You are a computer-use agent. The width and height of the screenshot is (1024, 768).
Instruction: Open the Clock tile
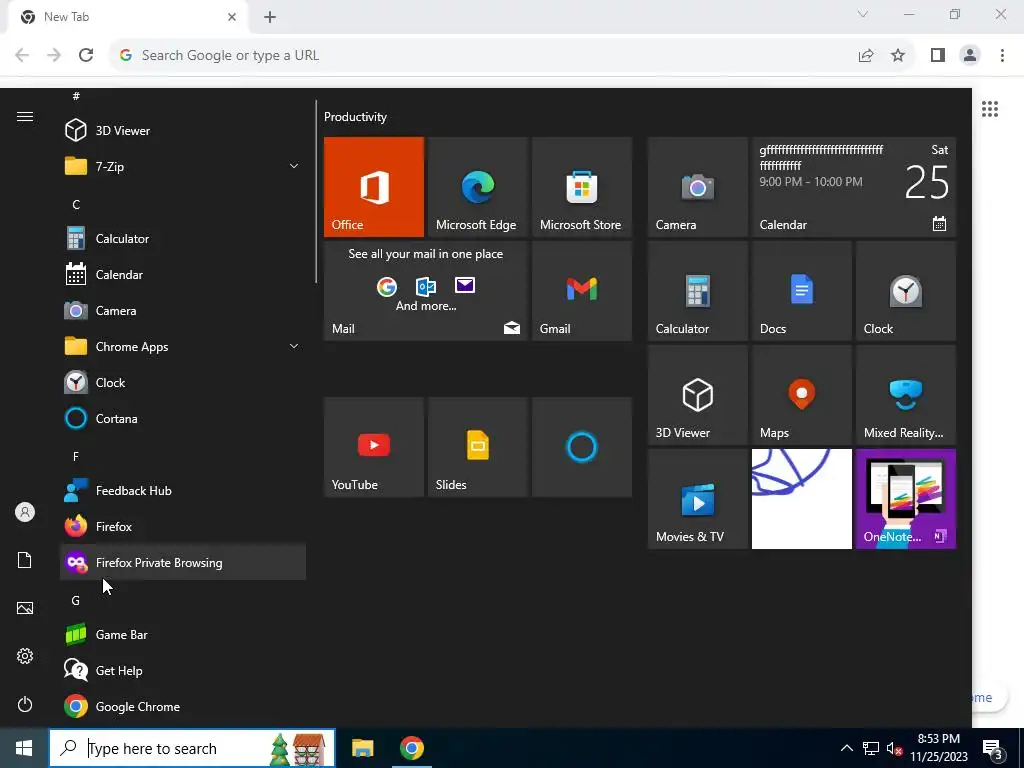(x=906, y=291)
